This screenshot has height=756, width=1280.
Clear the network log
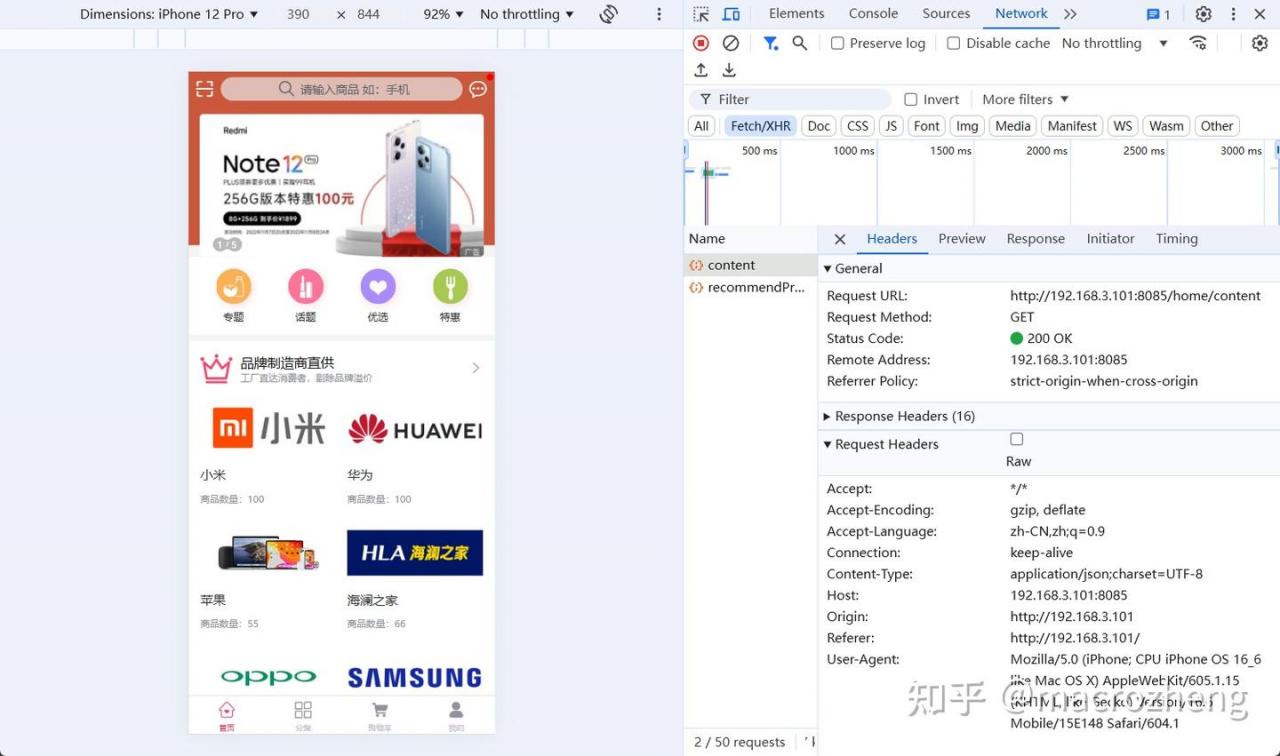click(x=731, y=43)
